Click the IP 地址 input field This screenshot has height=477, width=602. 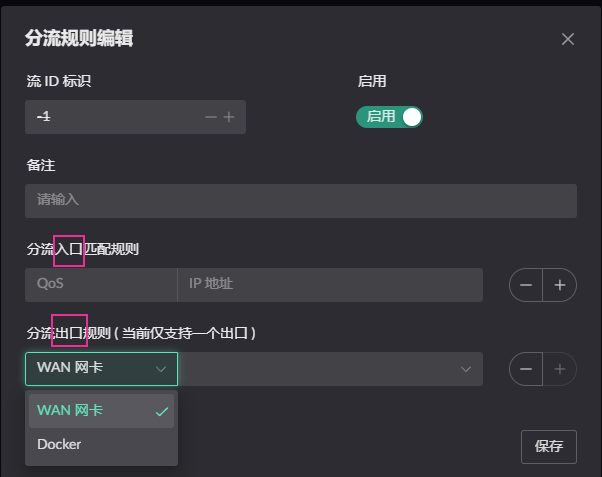point(330,285)
